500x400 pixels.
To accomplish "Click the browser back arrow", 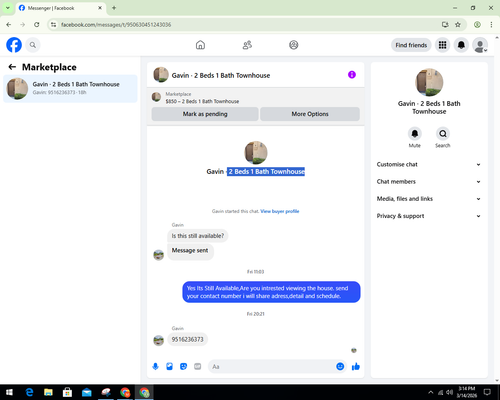I will click(x=9, y=24).
